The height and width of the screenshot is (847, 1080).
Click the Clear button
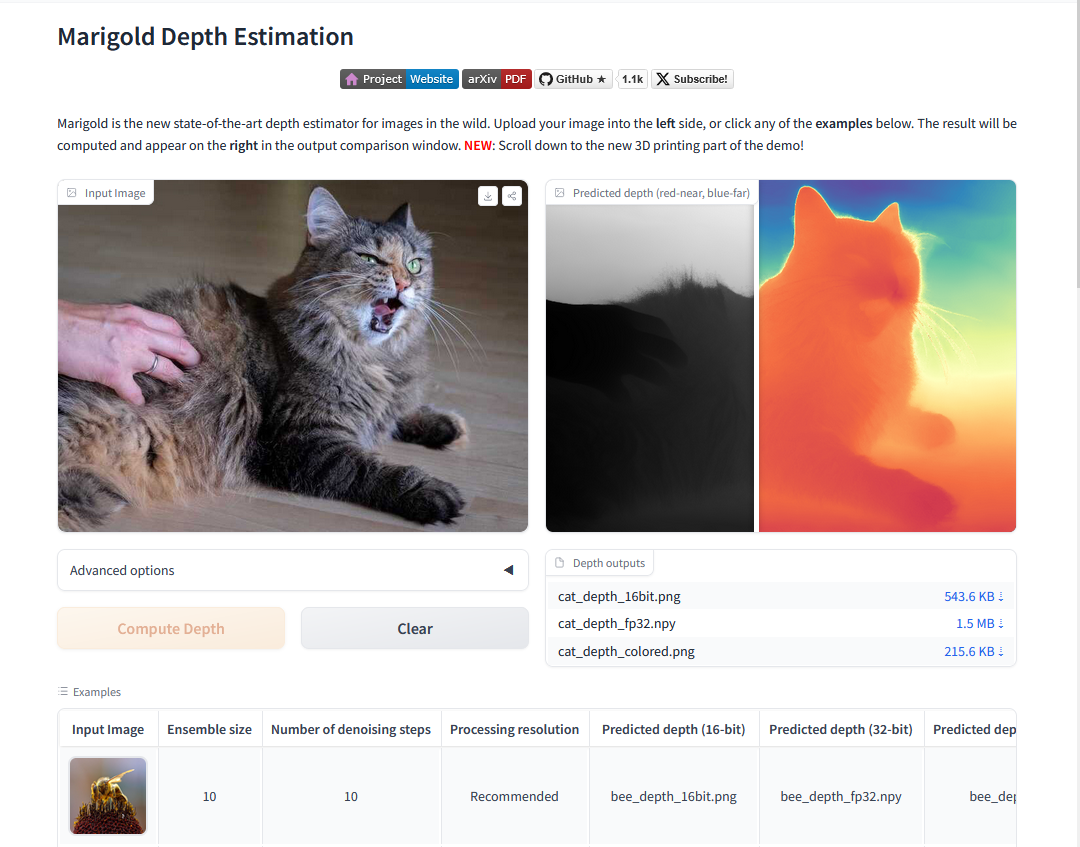(415, 628)
